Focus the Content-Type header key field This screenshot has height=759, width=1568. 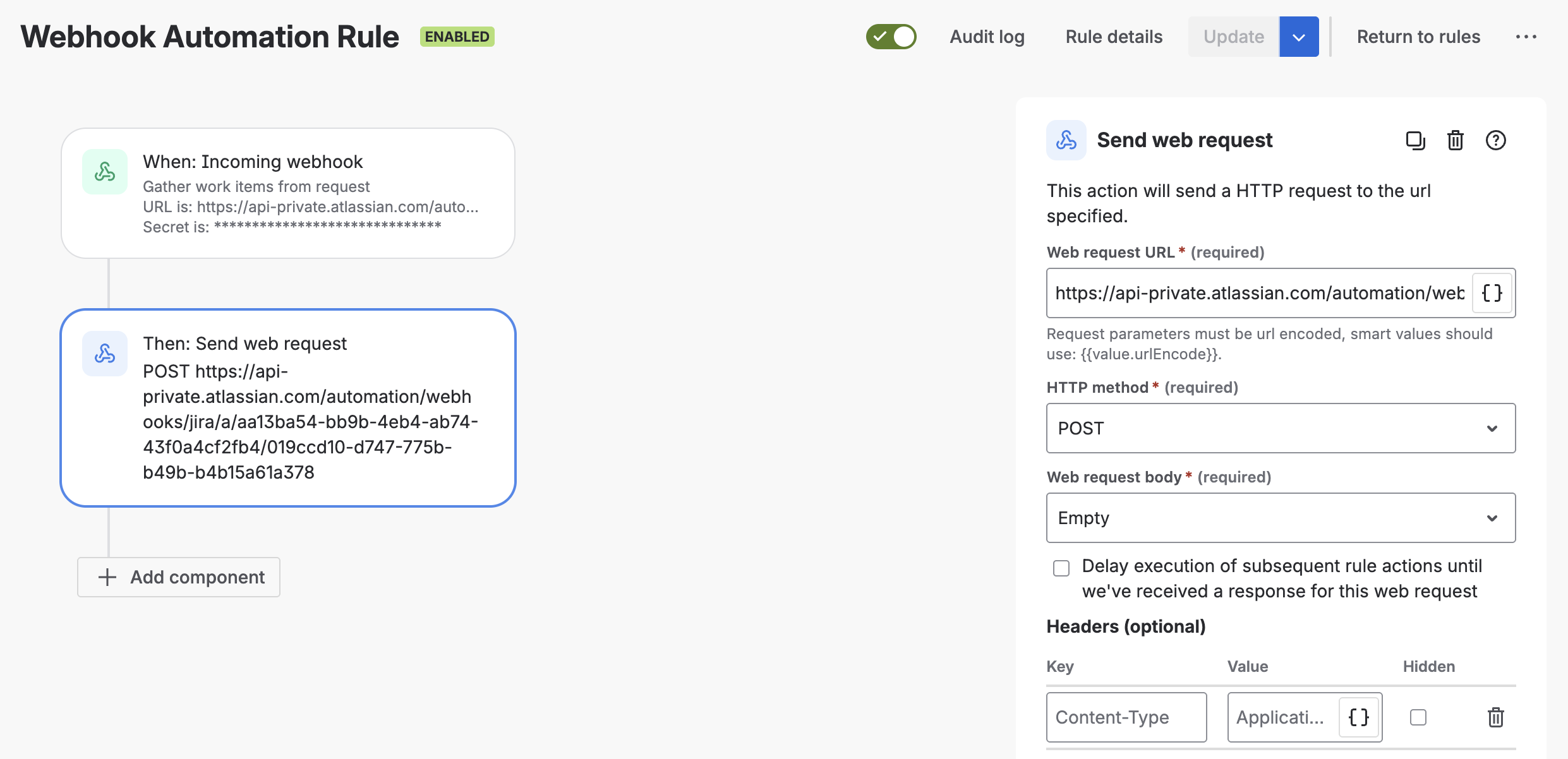click(x=1126, y=717)
